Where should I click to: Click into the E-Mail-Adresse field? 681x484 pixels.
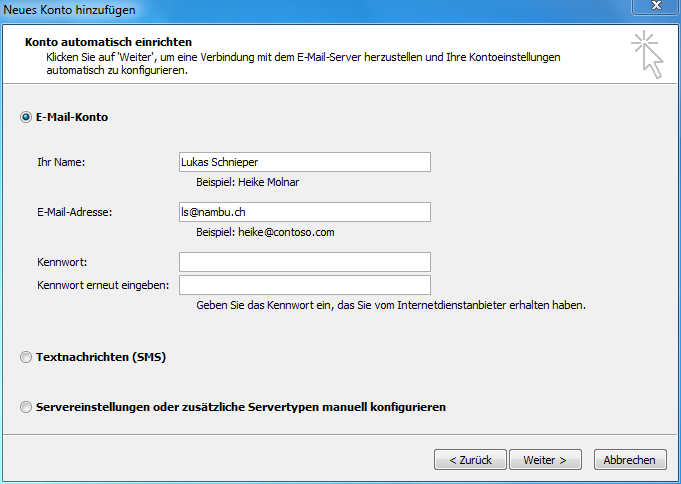[x=305, y=212]
